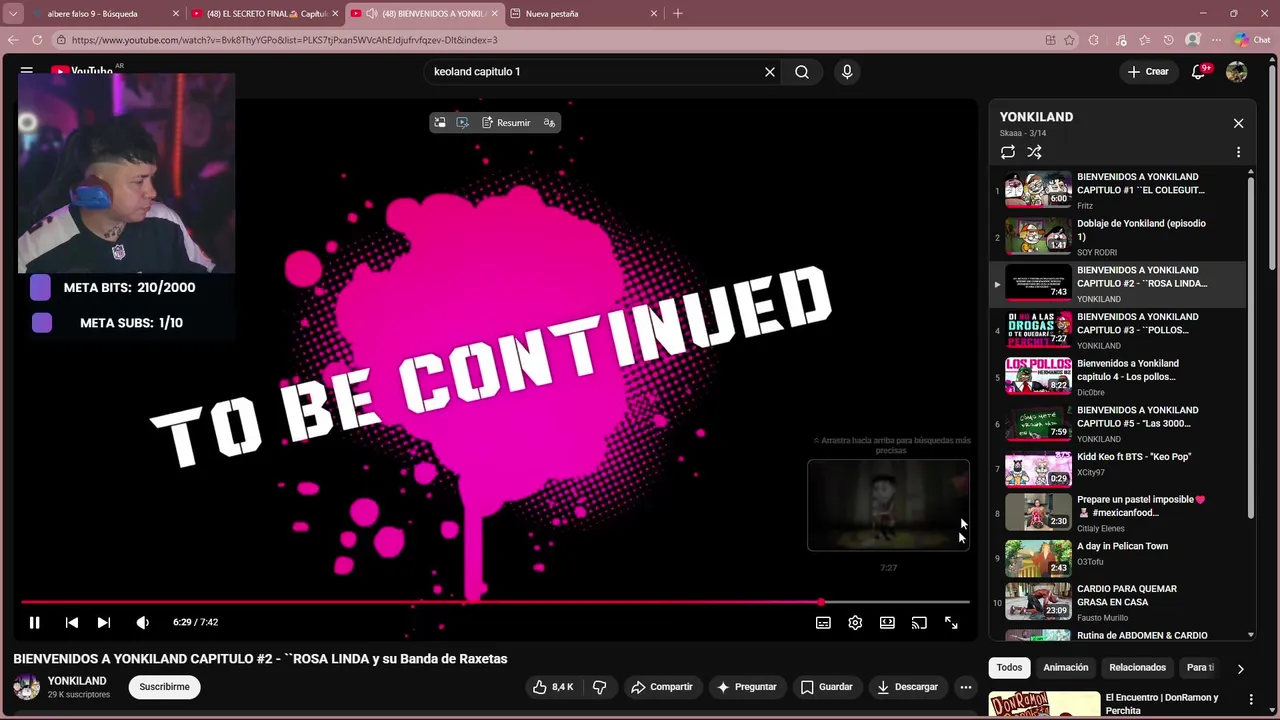Open more actions menu below video
Viewport: 1280px width, 720px height.
(965, 687)
